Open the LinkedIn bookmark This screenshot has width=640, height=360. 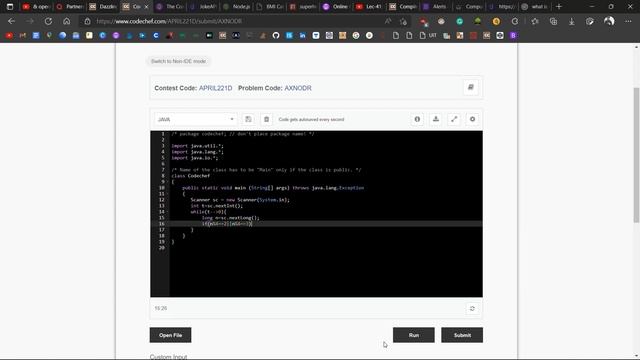302,36
